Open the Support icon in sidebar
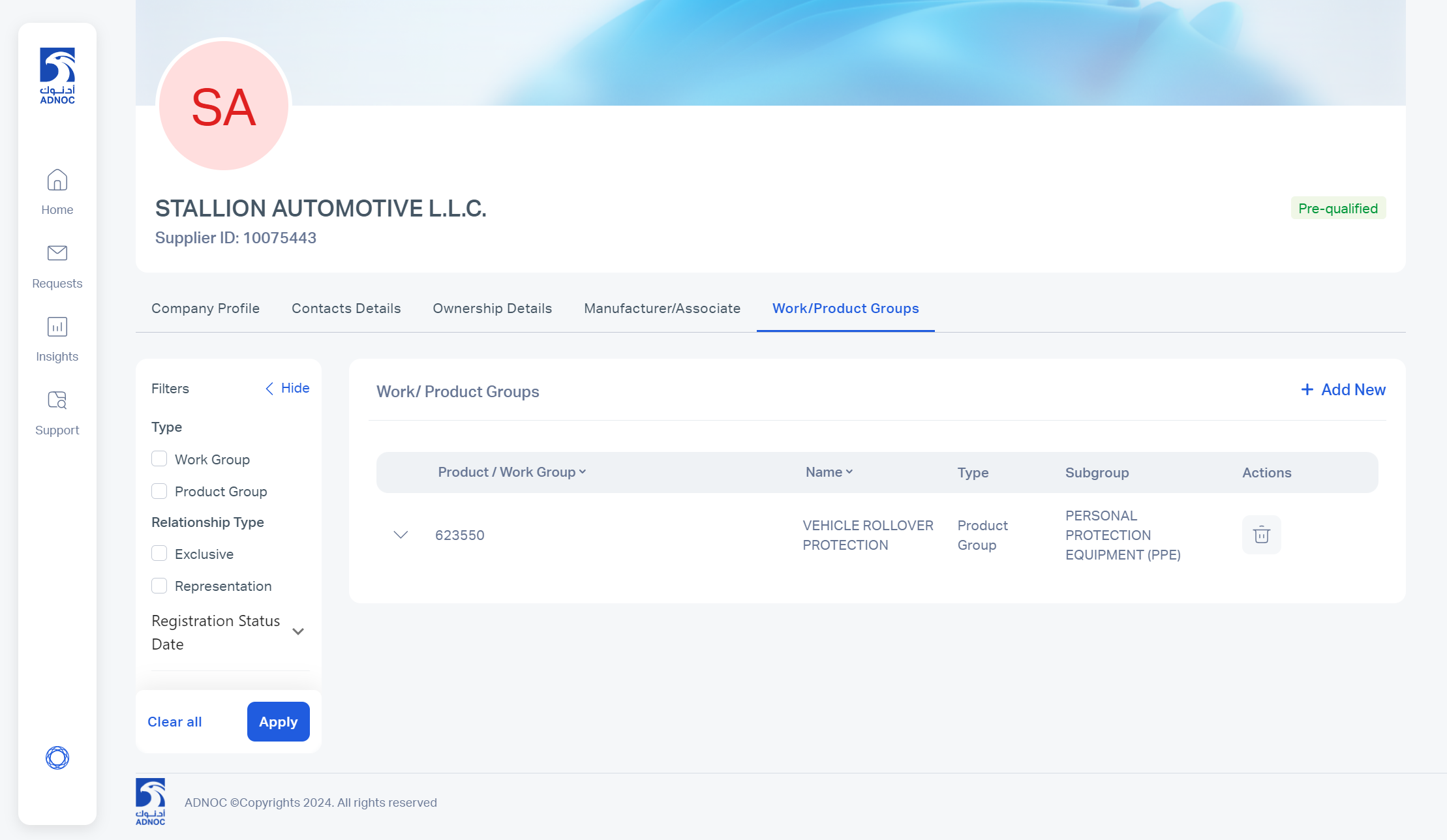Screen dimensions: 1447x840 click(57, 400)
